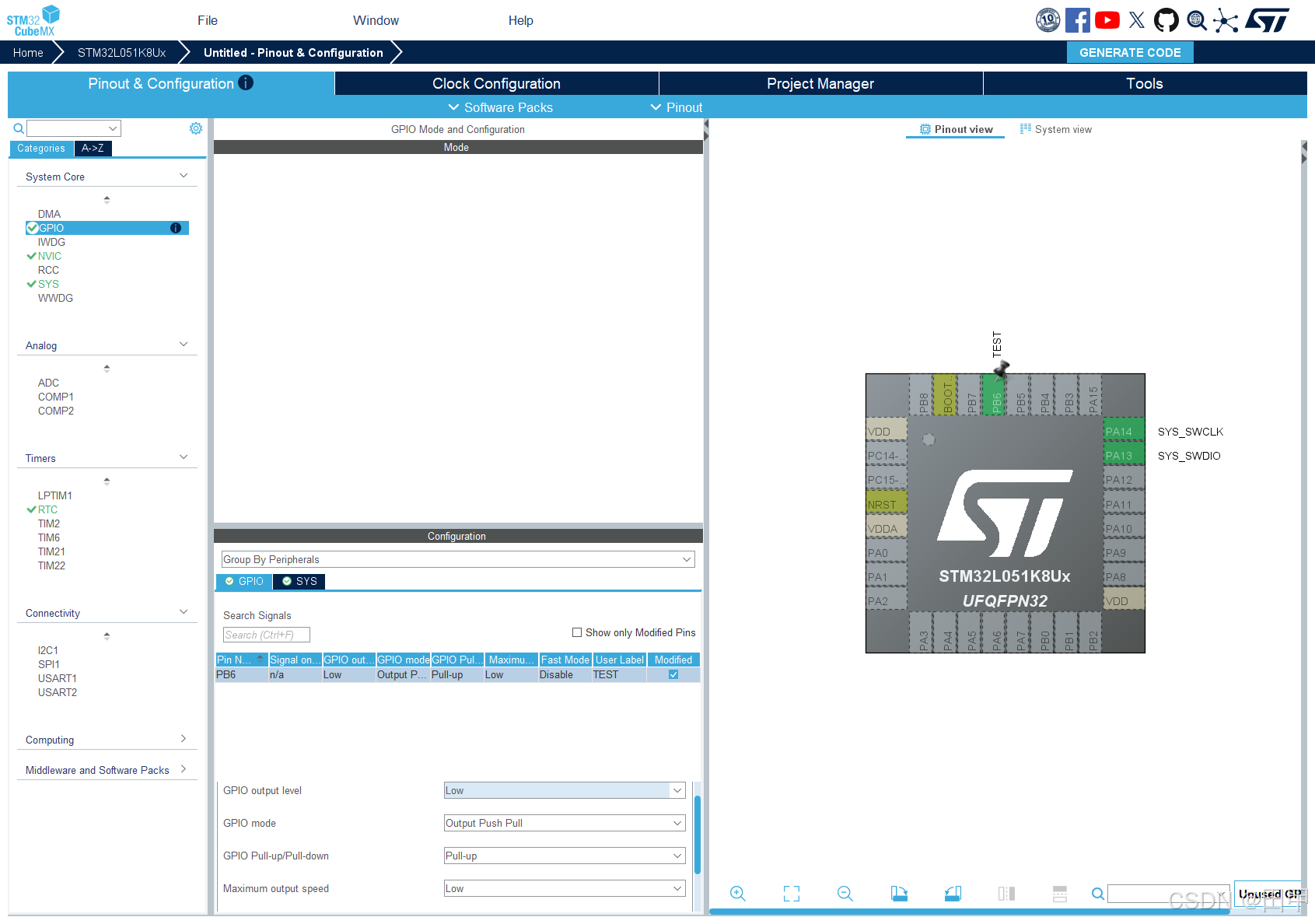Toggle Show only Modified Pins checkbox
Screen dimensions: 1315x924
577,632
